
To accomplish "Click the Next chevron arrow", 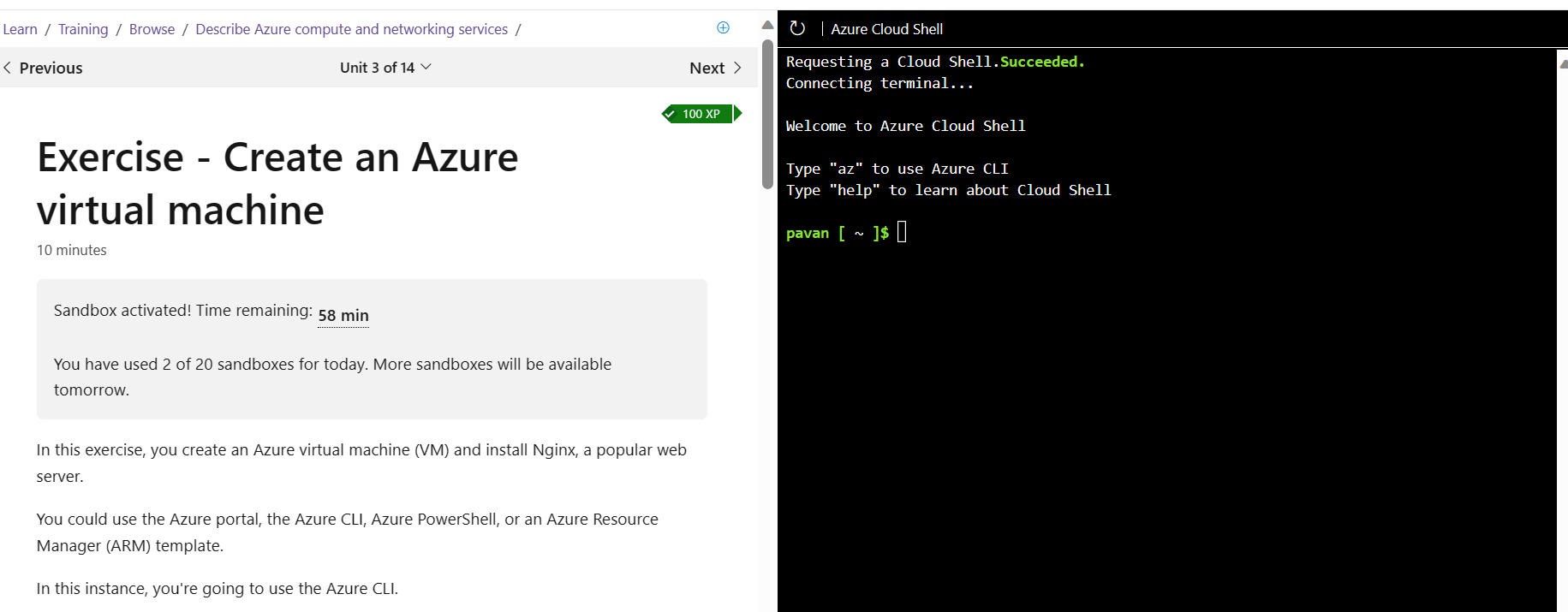I will [737, 68].
